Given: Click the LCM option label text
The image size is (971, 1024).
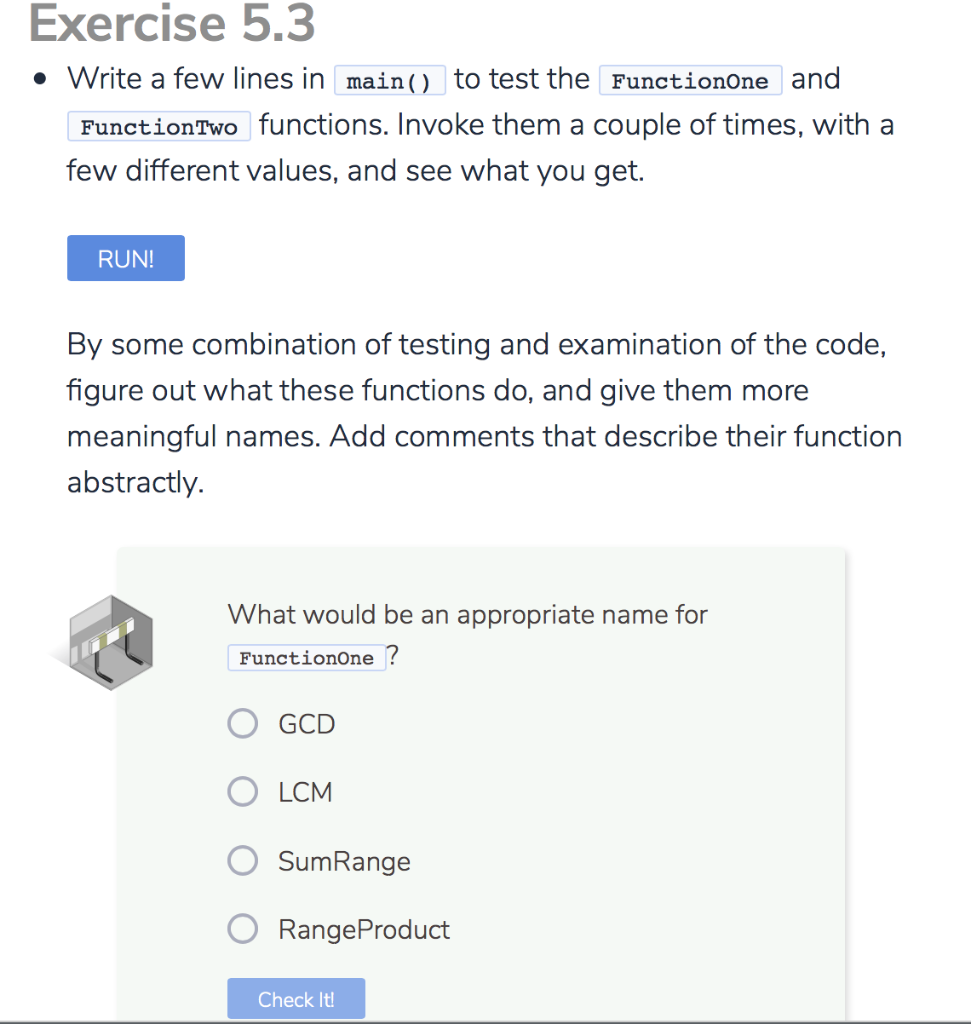Looking at the screenshot, I should 304,791.
